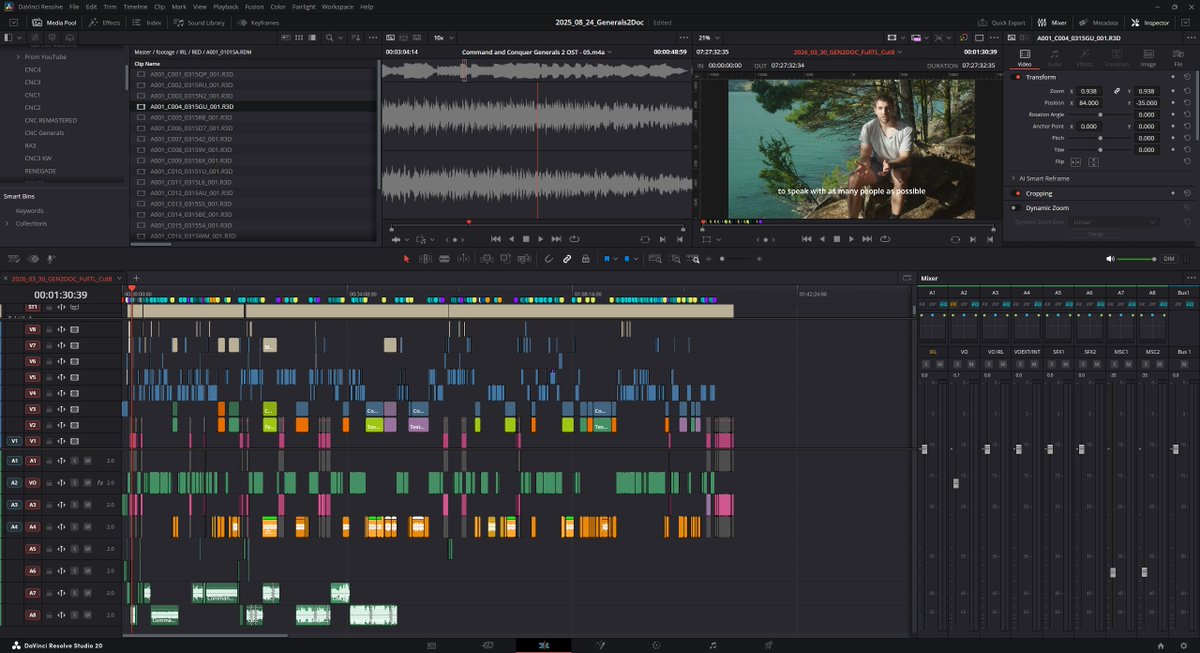Viewport: 1200px width, 653px height.
Task: Solo the A2 VO timeline track
Action: pos(74,483)
